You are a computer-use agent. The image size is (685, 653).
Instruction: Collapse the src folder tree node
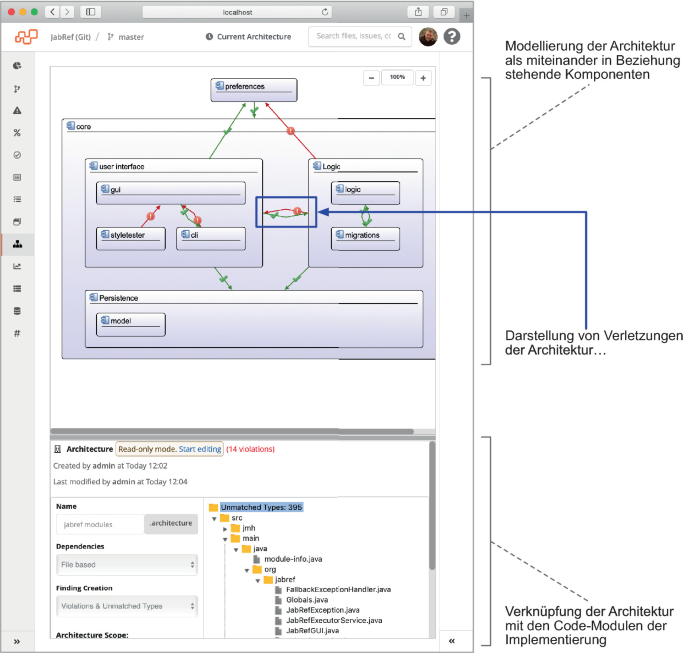[213, 518]
